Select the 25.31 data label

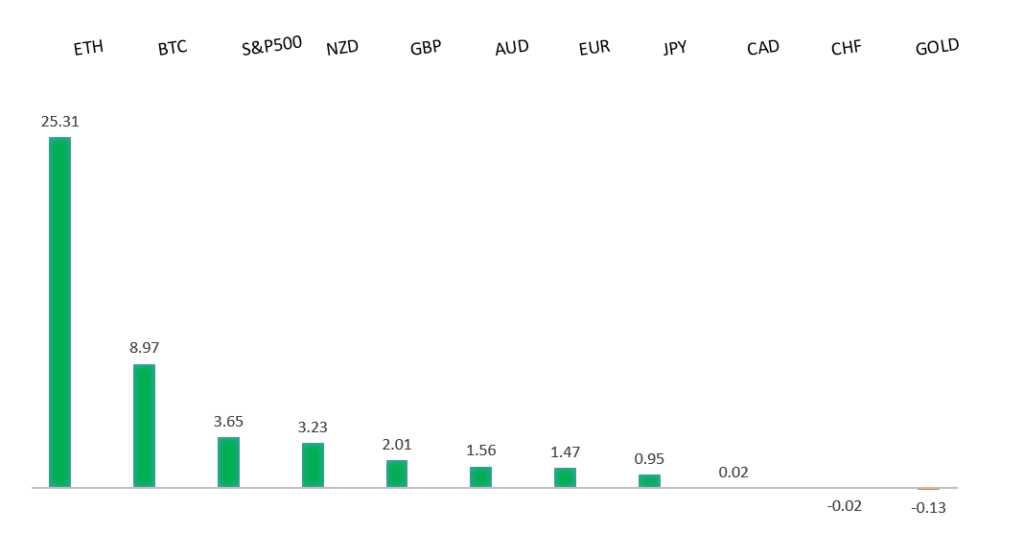click(x=60, y=122)
